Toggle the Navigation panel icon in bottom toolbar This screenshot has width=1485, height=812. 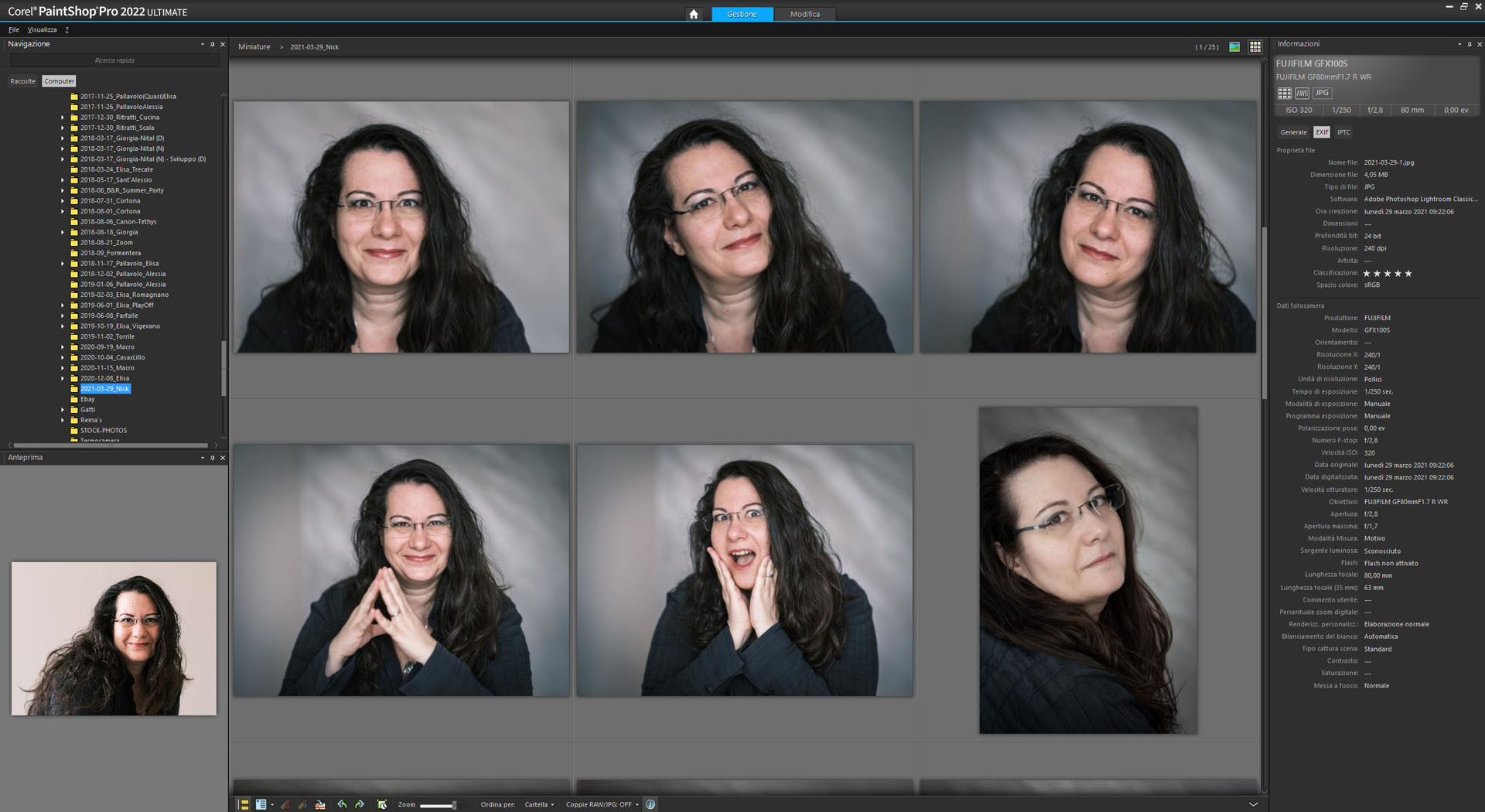pos(243,804)
